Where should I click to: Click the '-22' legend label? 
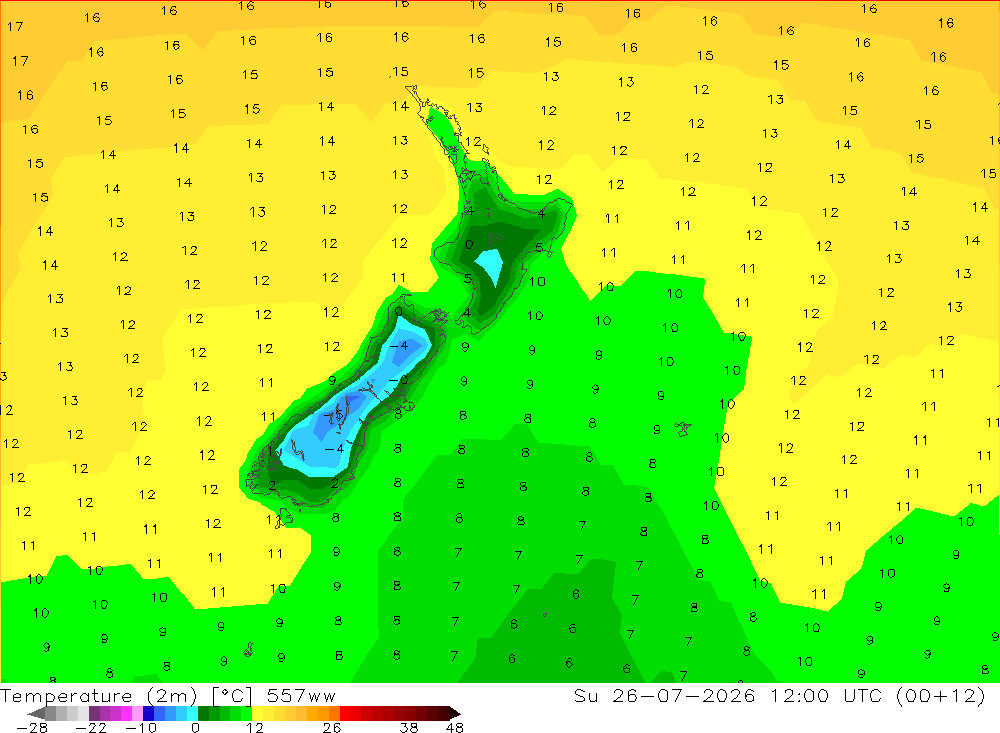[91, 728]
